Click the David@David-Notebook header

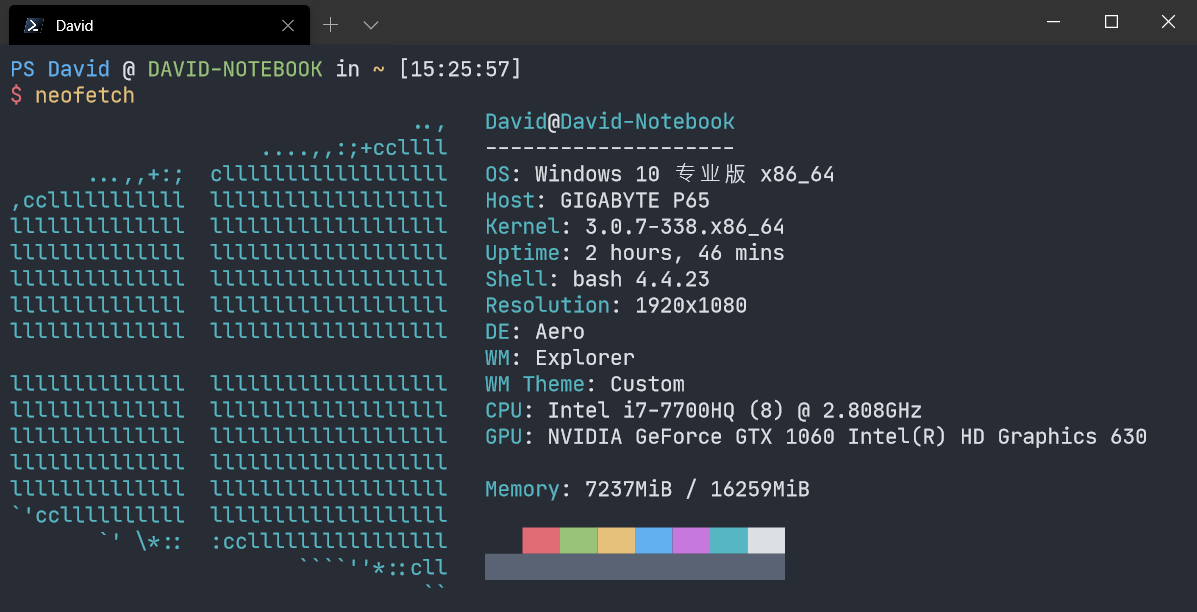(610, 121)
